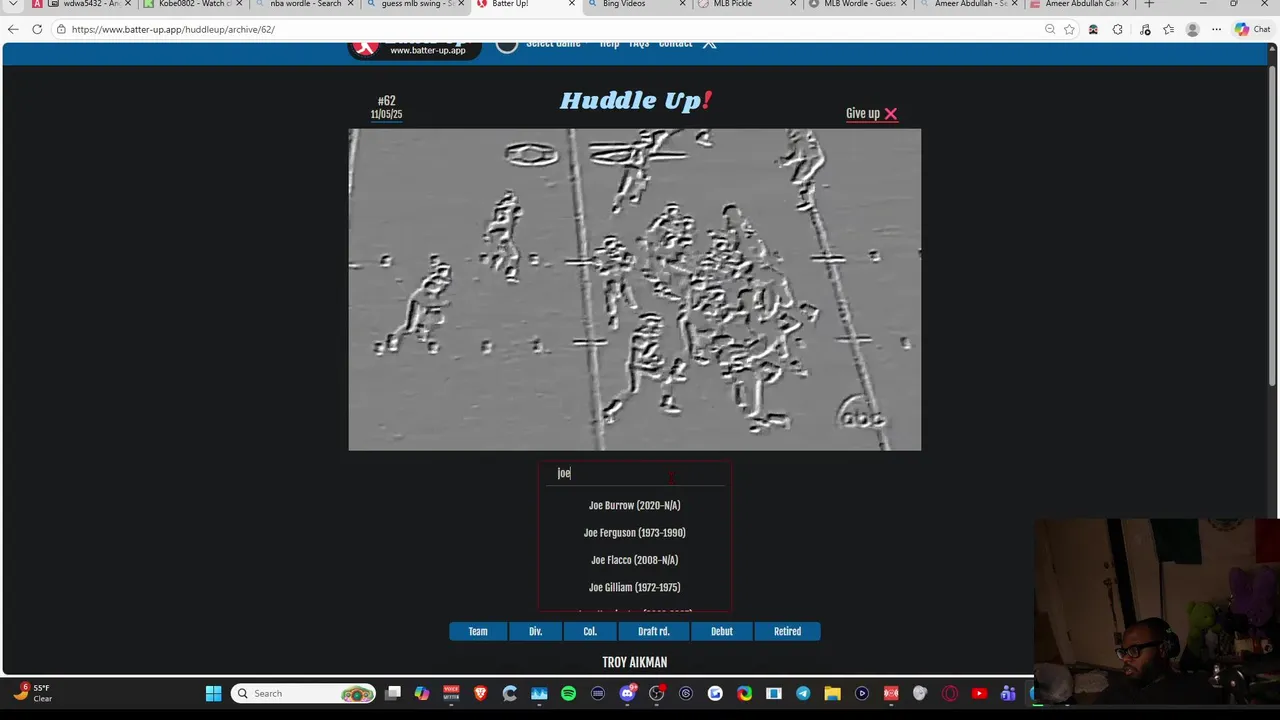Click the Huddle Up! title
The width and height of the screenshot is (1280, 720).
coord(635,100)
